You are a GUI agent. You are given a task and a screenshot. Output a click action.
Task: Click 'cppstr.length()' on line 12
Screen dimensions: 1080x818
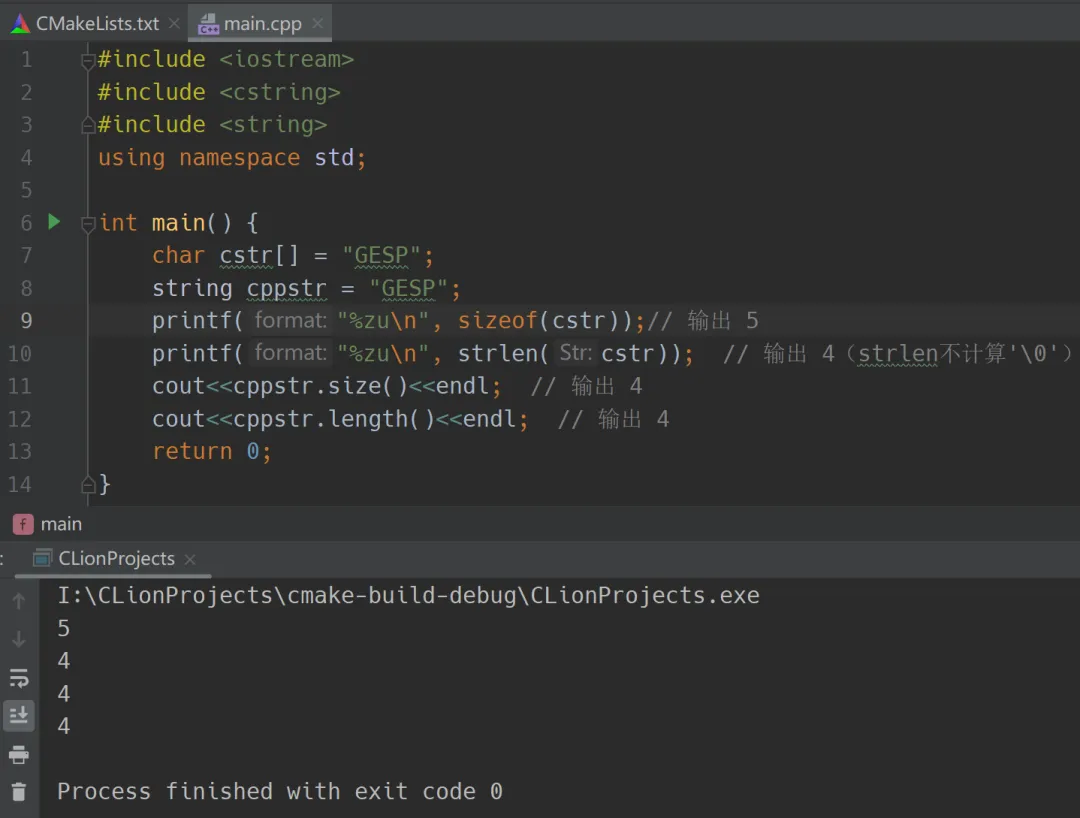pyautogui.click(x=334, y=419)
